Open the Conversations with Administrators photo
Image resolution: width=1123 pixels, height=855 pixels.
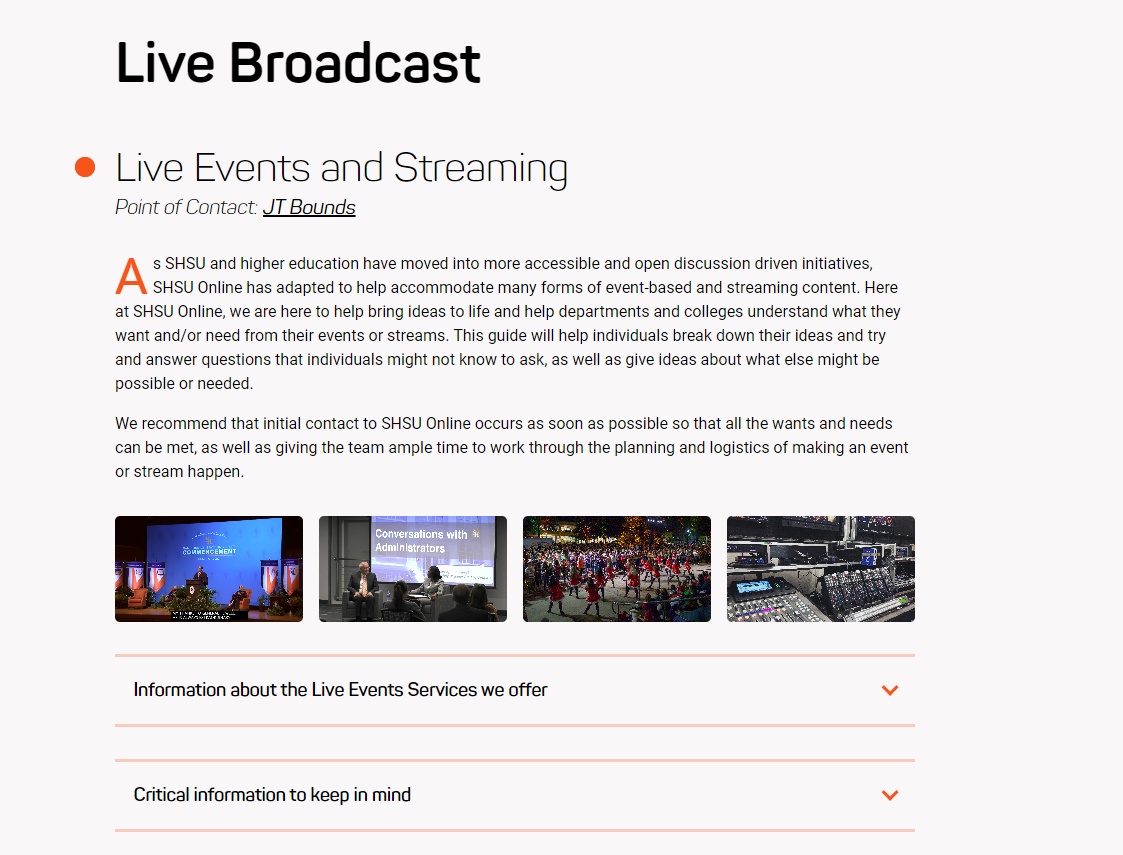click(x=412, y=568)
